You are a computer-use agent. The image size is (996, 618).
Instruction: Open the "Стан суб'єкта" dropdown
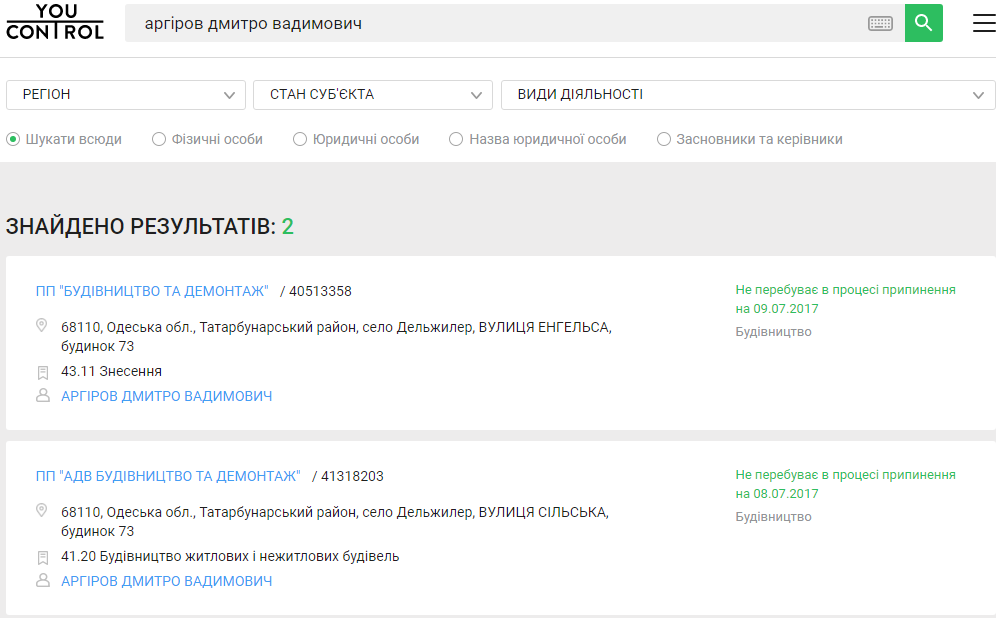click(372, 95)
